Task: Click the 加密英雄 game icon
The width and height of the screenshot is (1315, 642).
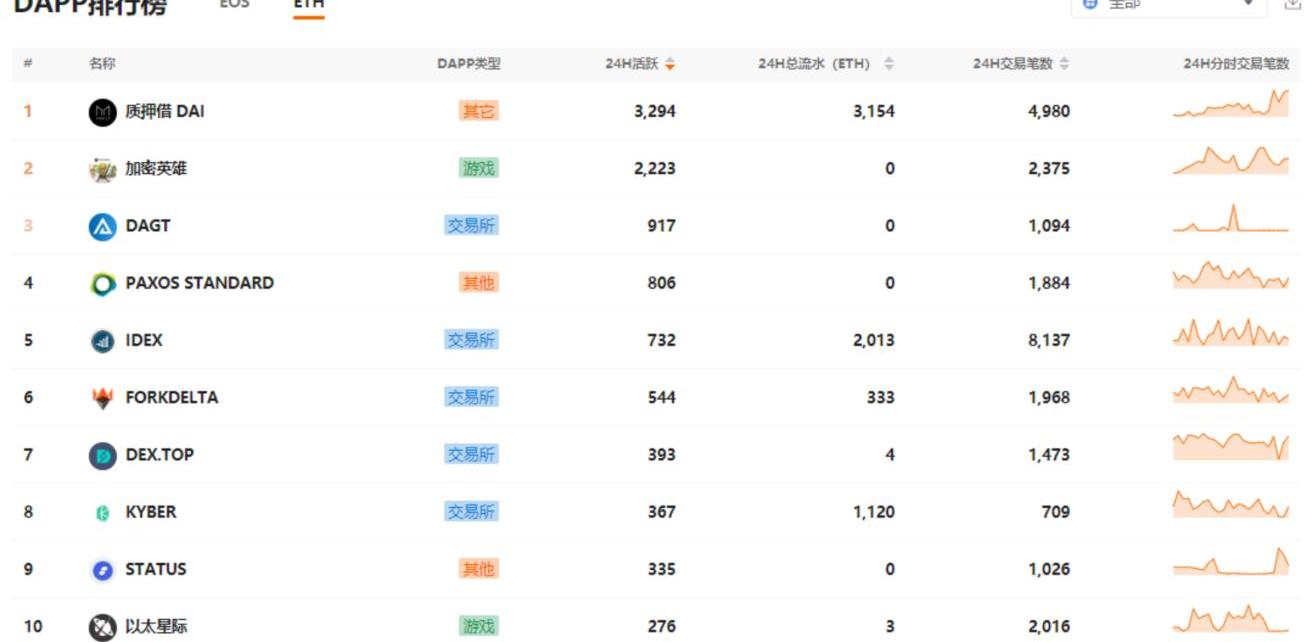Action: coord(103,169)
